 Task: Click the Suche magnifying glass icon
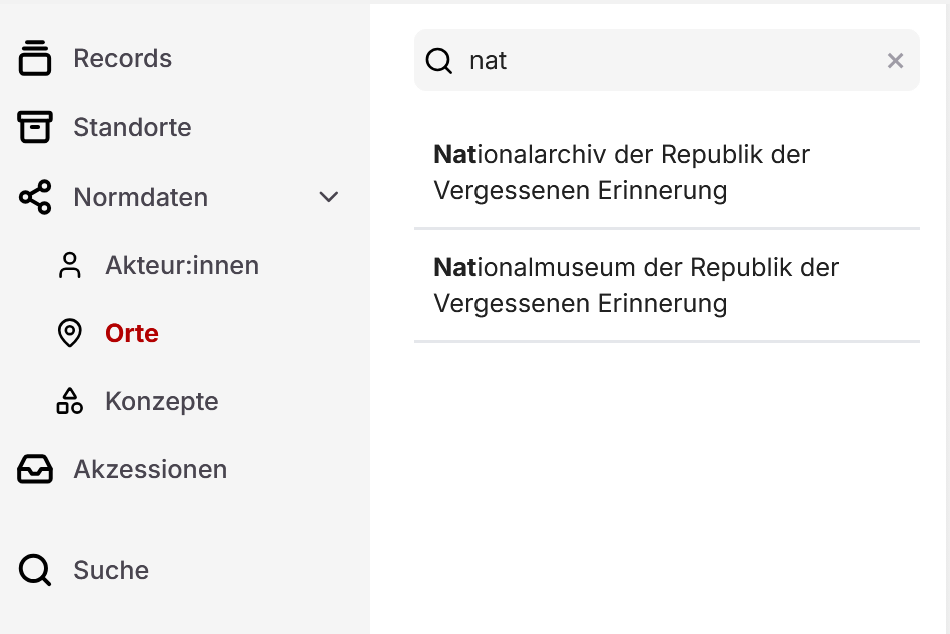(34, 570)
